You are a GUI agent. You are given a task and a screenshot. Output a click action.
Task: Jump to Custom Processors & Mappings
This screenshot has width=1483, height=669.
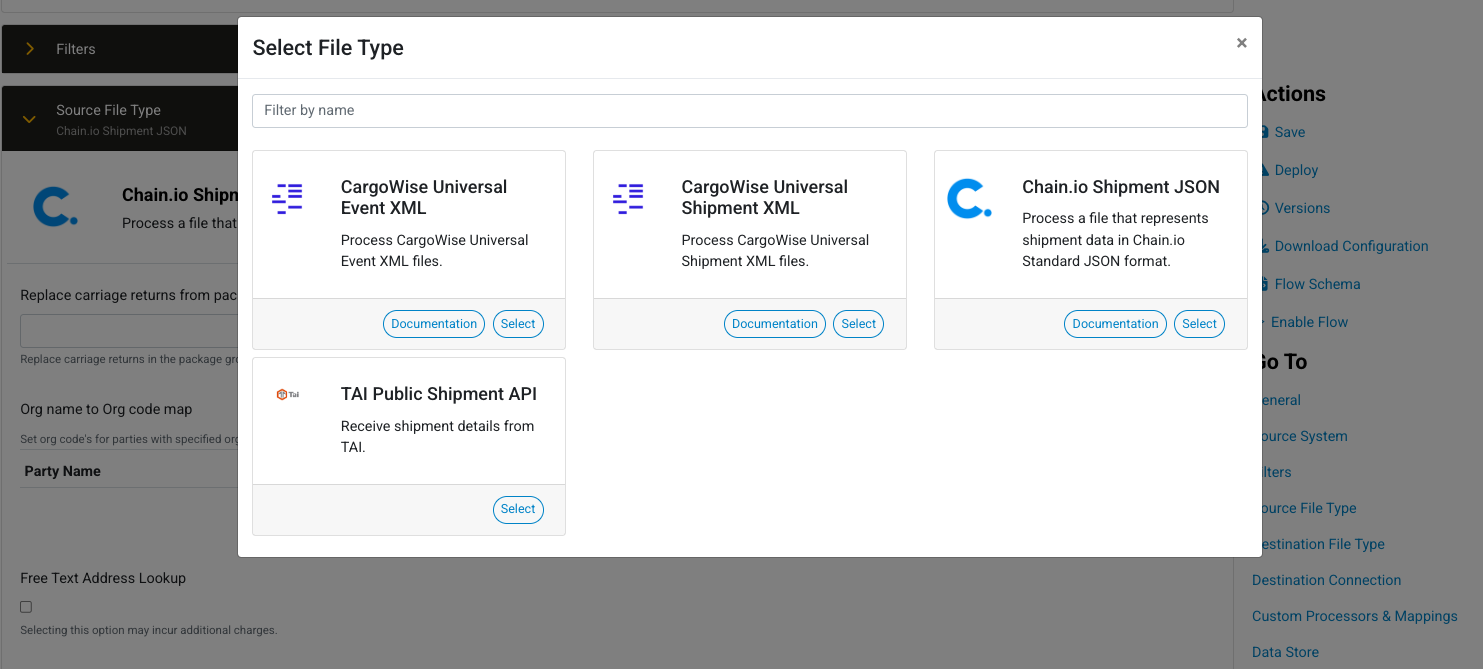[1354, 616]
